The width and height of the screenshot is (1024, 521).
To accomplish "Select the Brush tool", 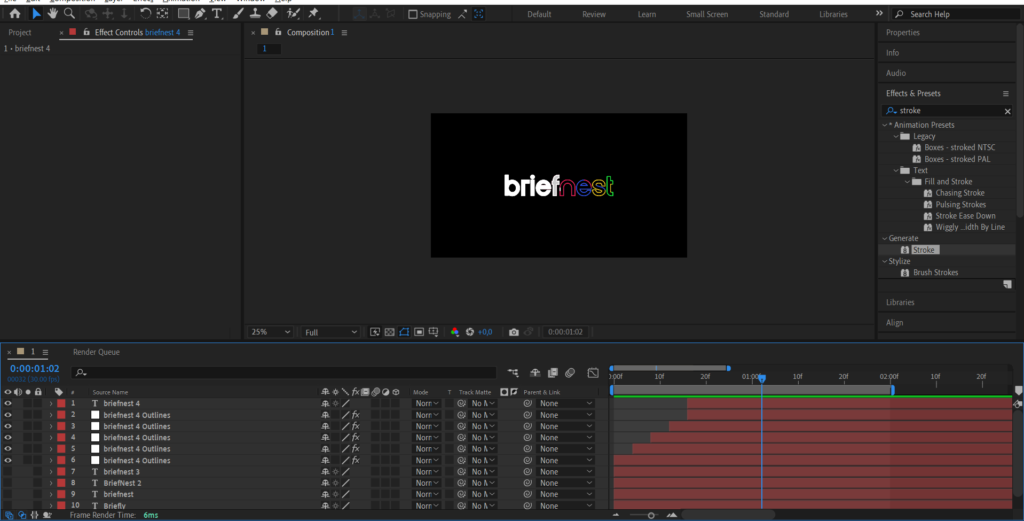I will [238, 14].
